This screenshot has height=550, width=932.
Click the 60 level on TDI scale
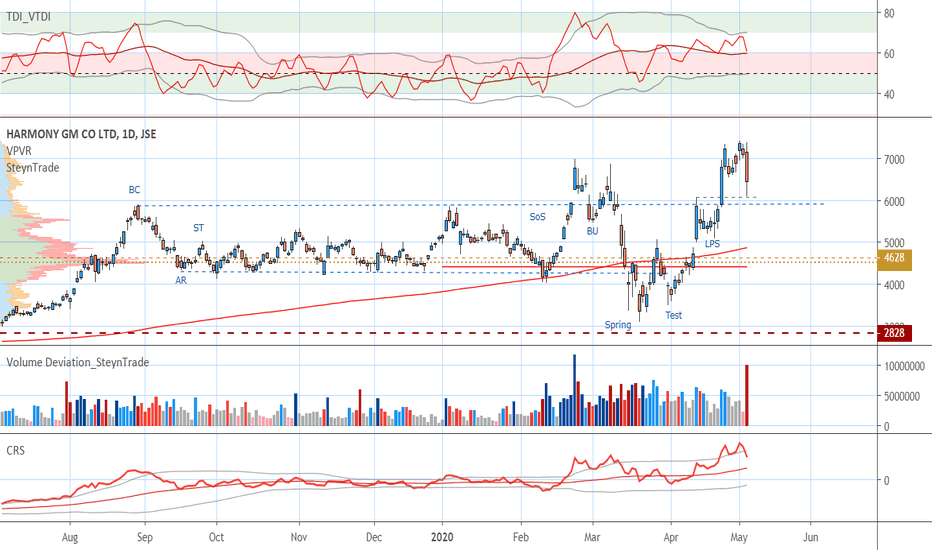tap(889, 54)
